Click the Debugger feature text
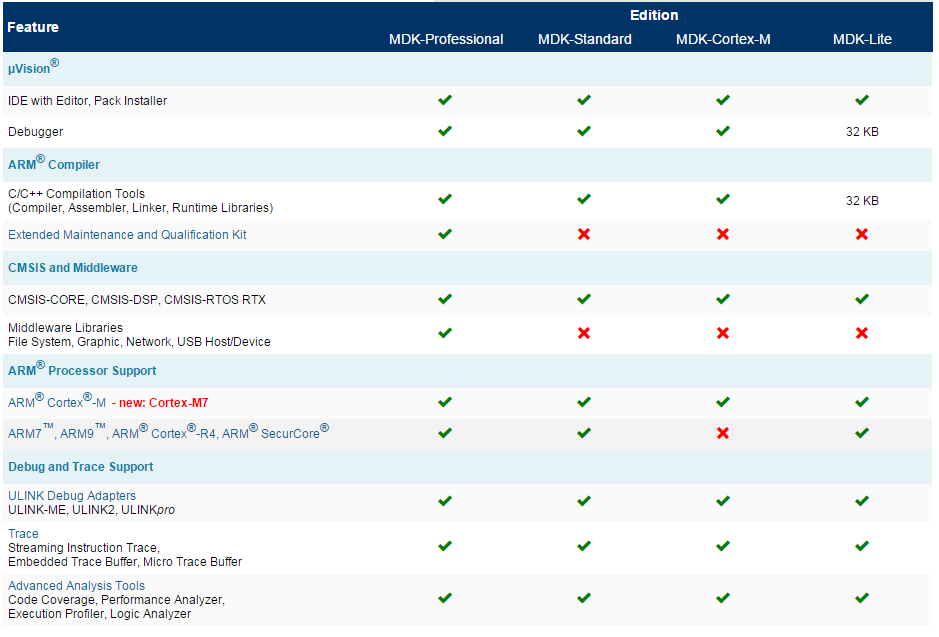The image size is (939, 637). click(35, 132)
